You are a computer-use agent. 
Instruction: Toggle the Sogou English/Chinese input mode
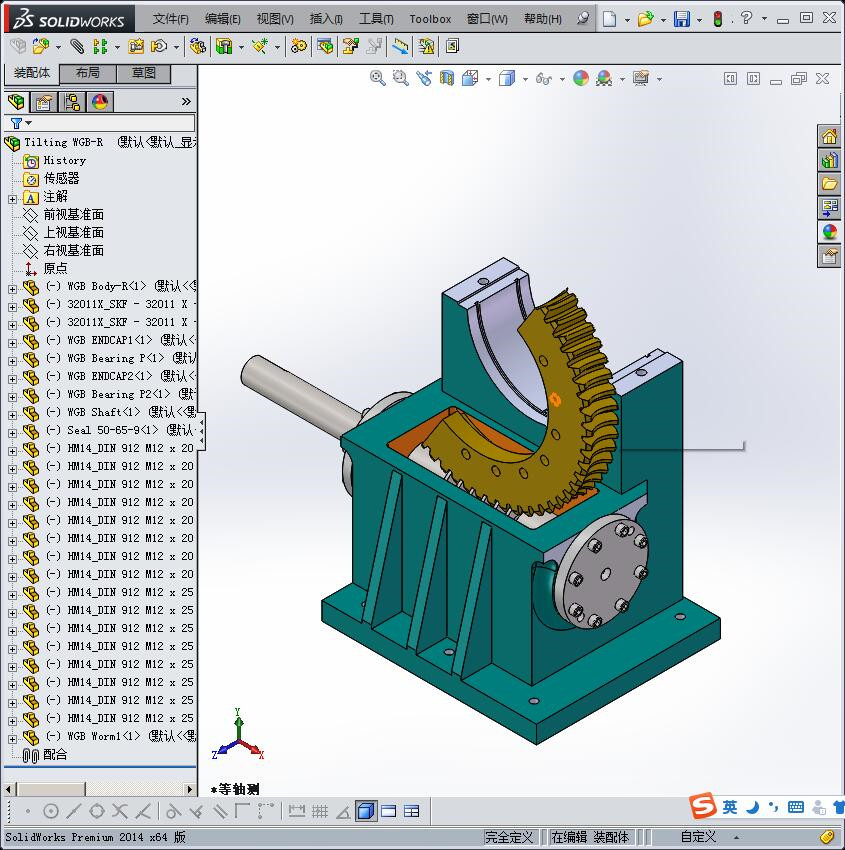[730, 807]
